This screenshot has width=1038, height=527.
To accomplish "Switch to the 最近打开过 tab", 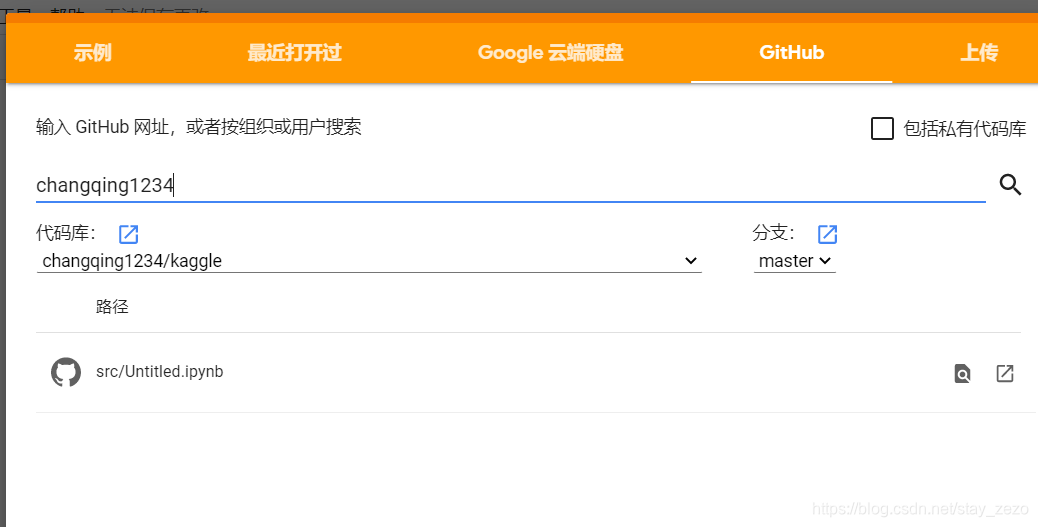I will [295, 52].
